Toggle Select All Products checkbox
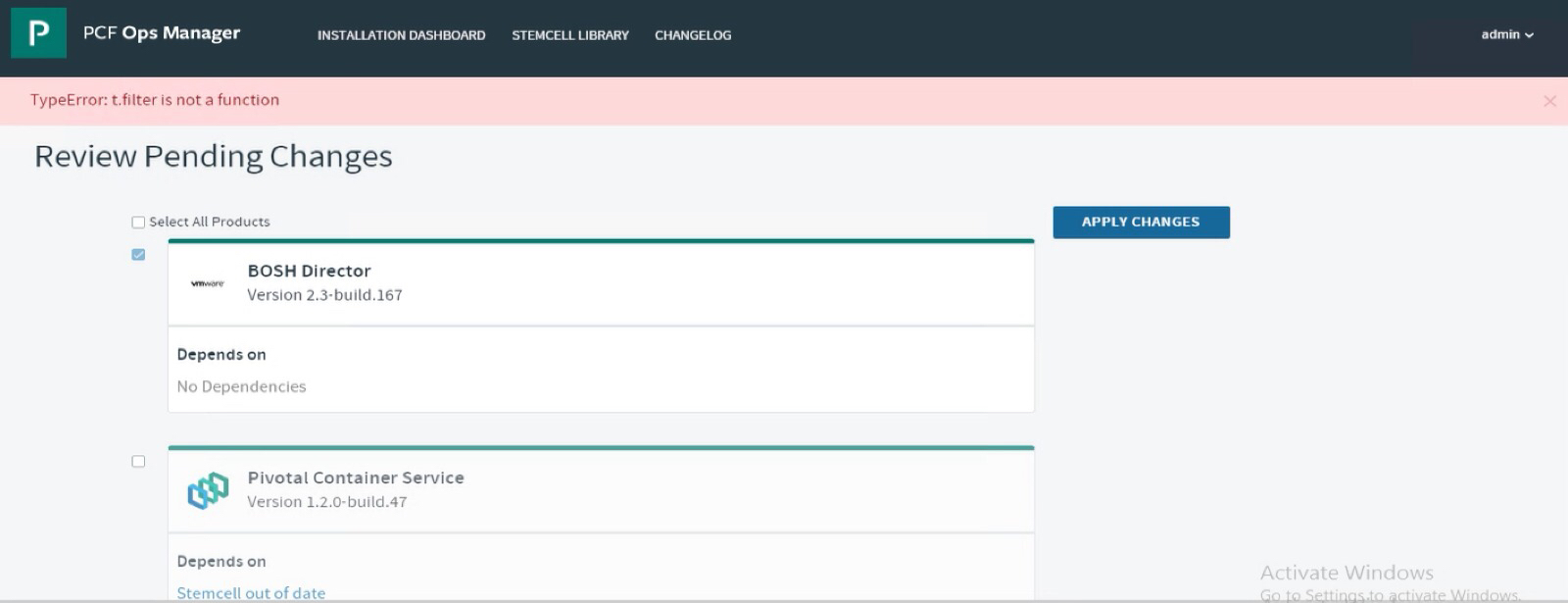Image resolution: width=1568 pixels, height=603 pixels. pyautogui.click(x=138, y=223)
